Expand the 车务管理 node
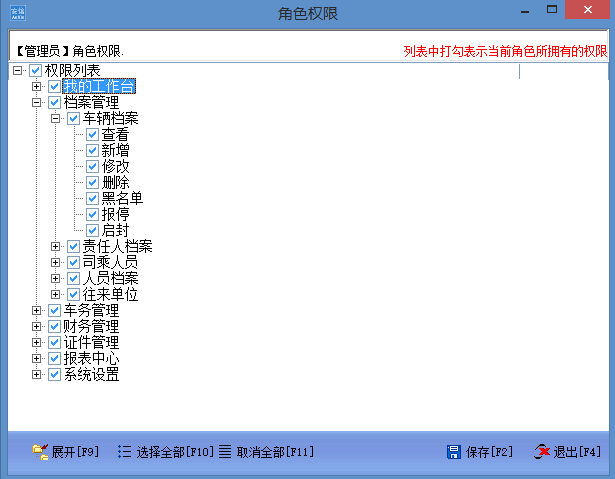Image resolution: width=615 pixels, height=479 pixels. coord(36,310)
